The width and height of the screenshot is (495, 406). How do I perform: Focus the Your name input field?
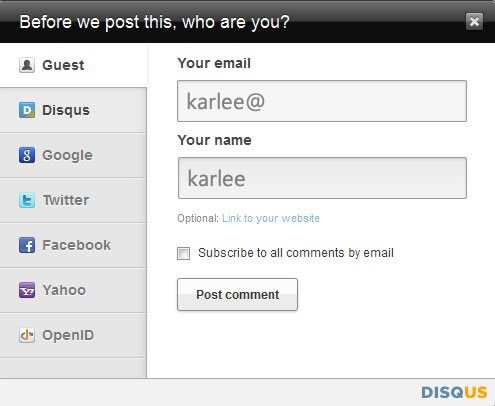[322, 178]
